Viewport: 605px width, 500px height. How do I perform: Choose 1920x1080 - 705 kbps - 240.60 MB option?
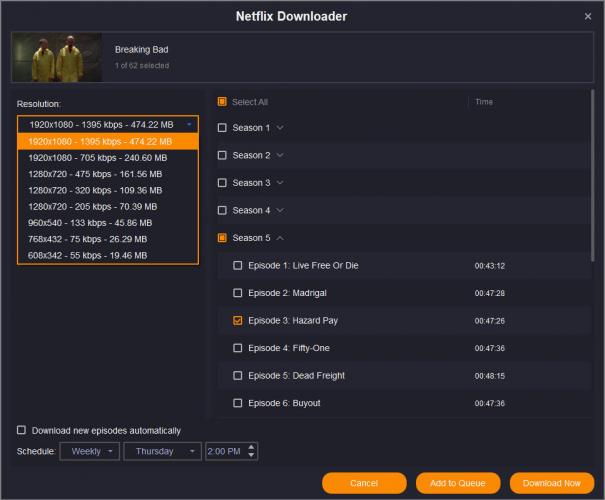(108, 158)
